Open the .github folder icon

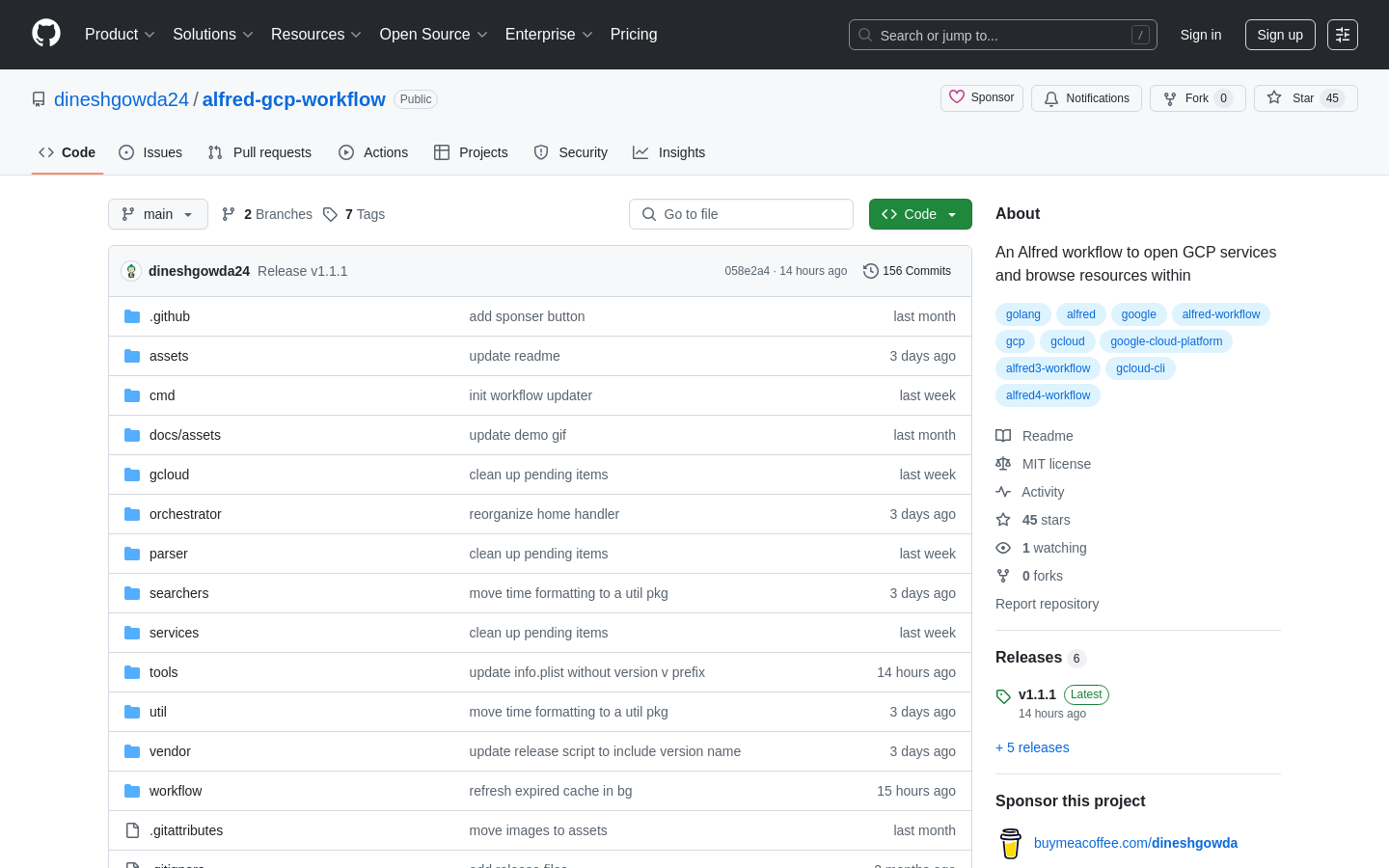click(132, 316)
